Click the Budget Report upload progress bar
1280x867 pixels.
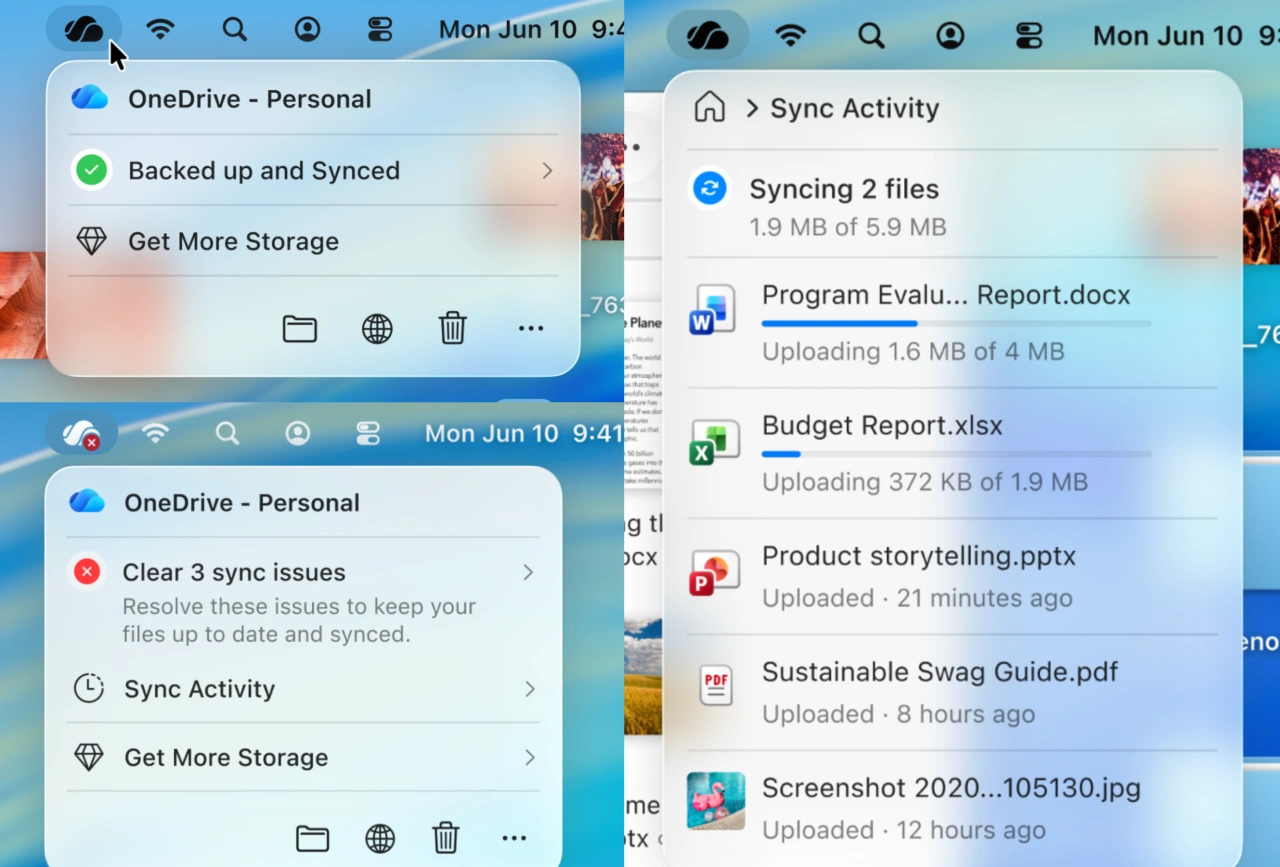pyautogui.click(x=955, y=454)
